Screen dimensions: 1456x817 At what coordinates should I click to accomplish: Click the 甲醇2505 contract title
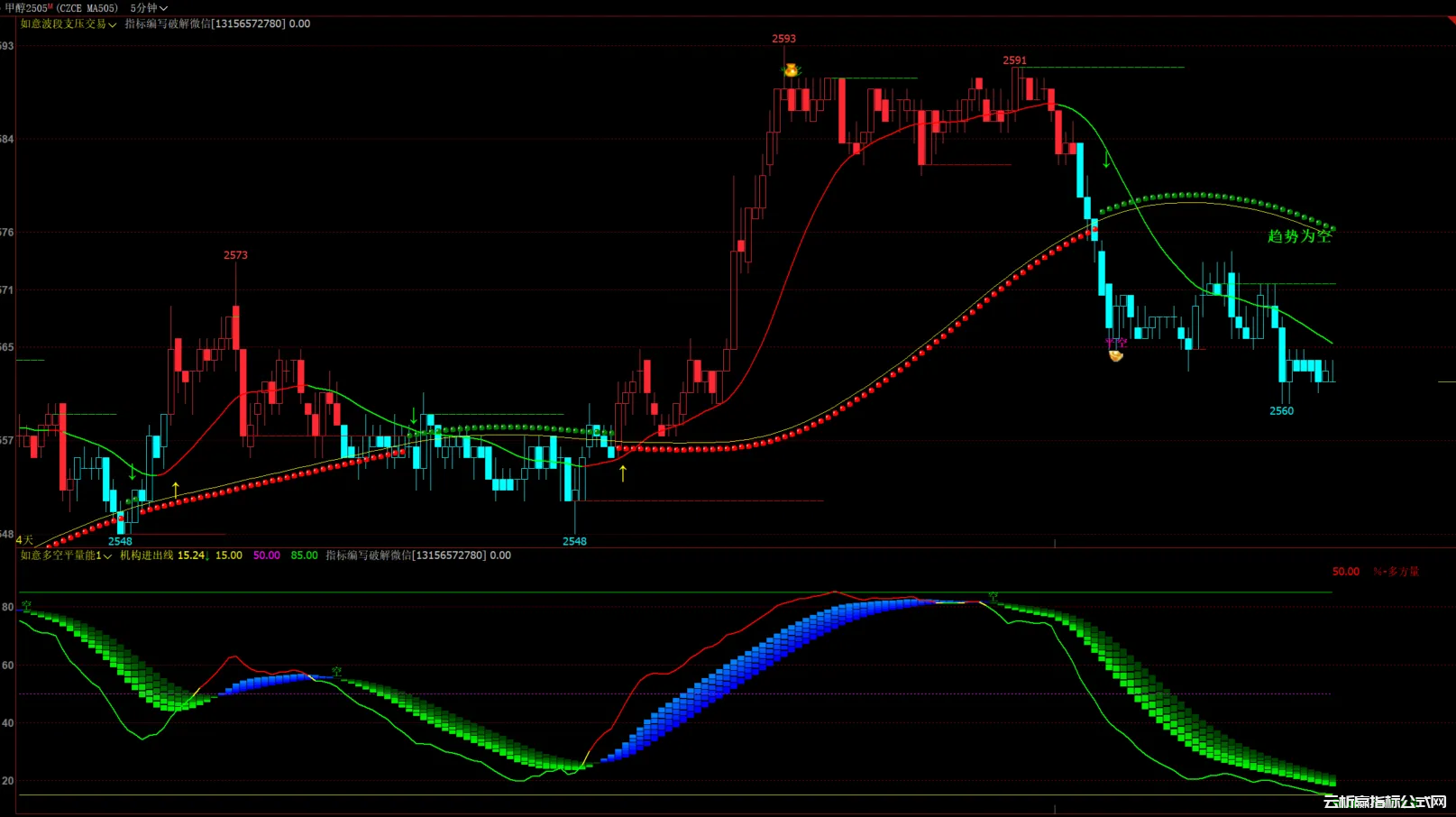point(27,8)
